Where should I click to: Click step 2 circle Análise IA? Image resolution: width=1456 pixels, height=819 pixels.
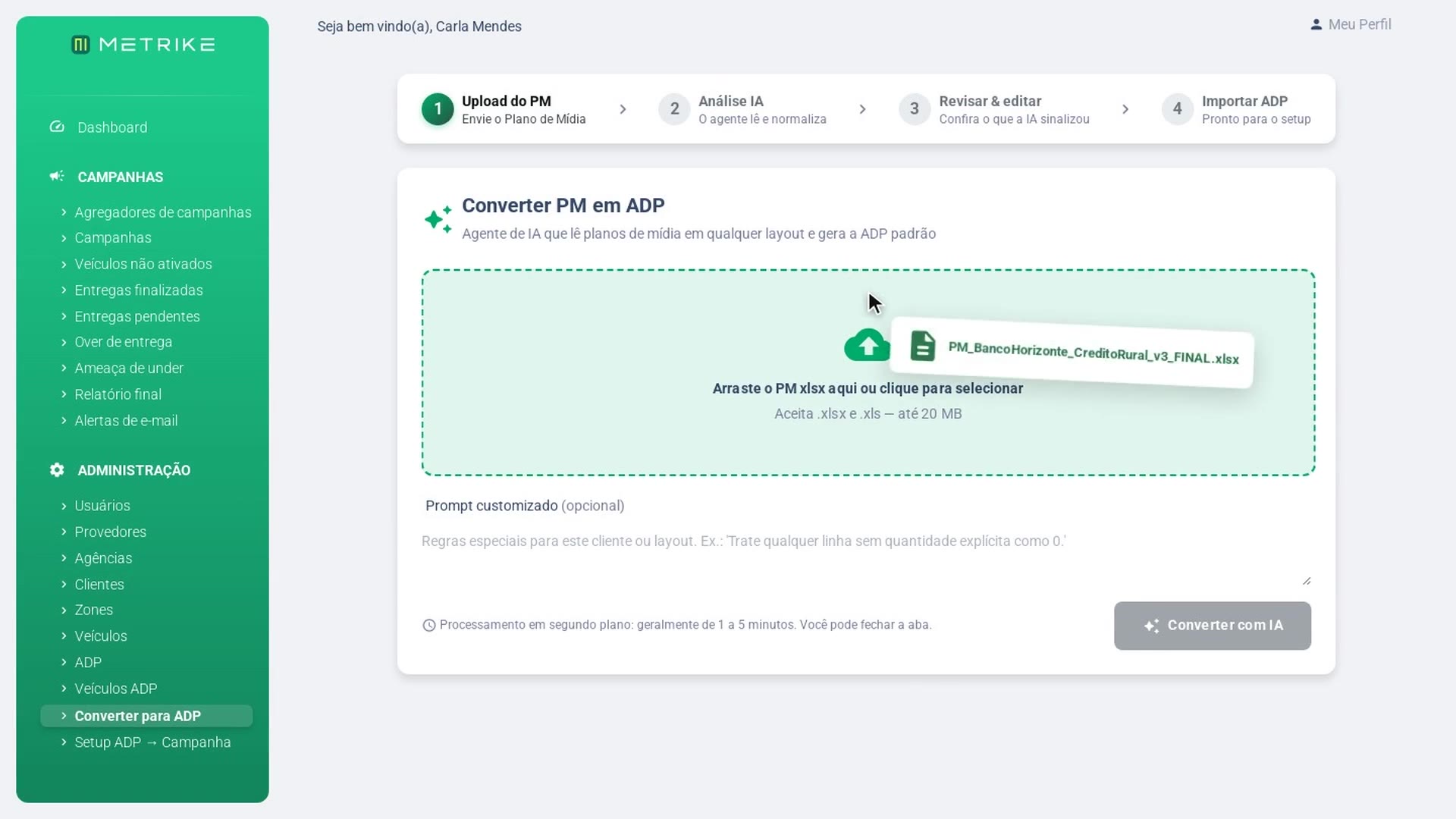[x=674, y=109]
